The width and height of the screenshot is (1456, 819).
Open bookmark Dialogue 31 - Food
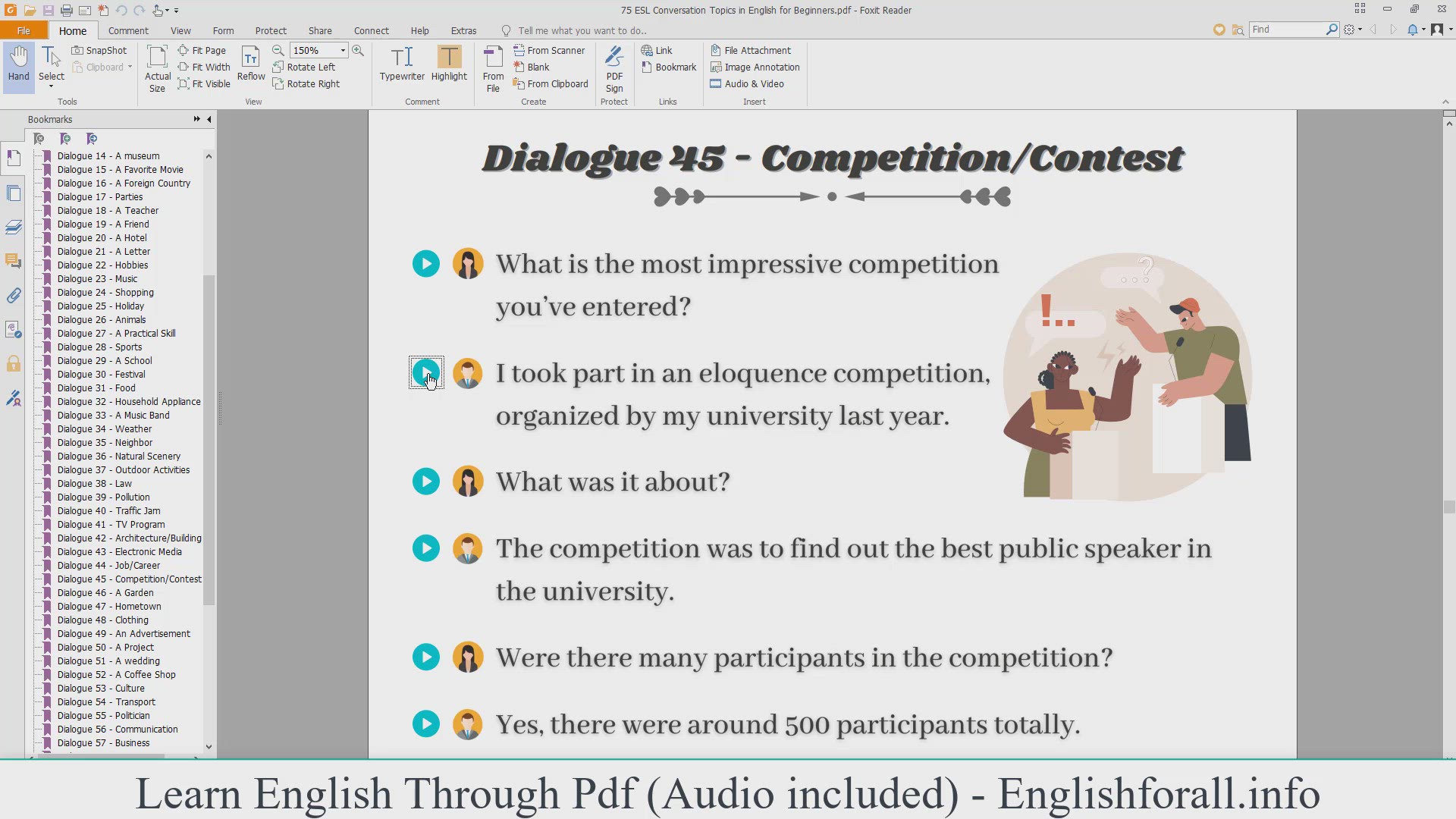(96, 388)
